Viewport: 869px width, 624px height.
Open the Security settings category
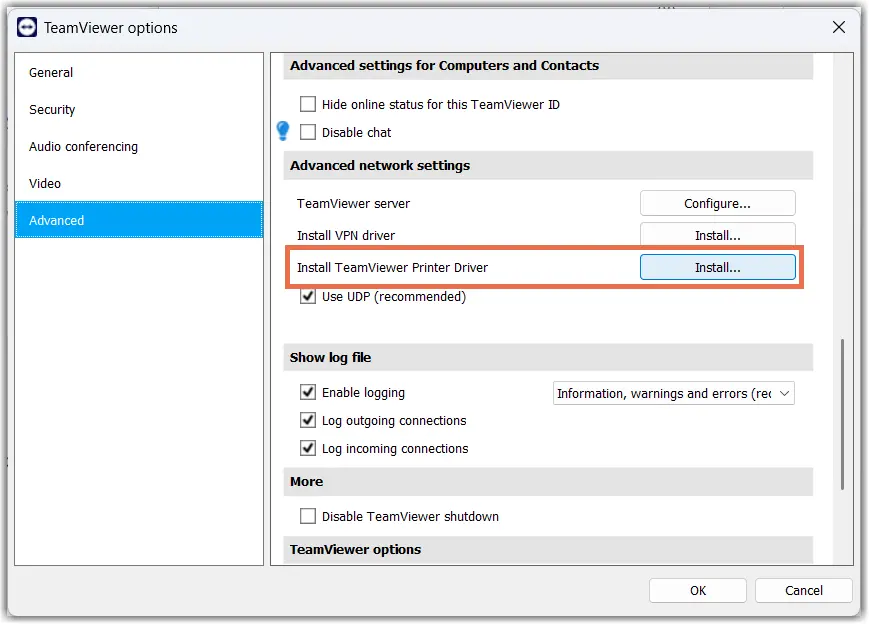coord(139,110)
